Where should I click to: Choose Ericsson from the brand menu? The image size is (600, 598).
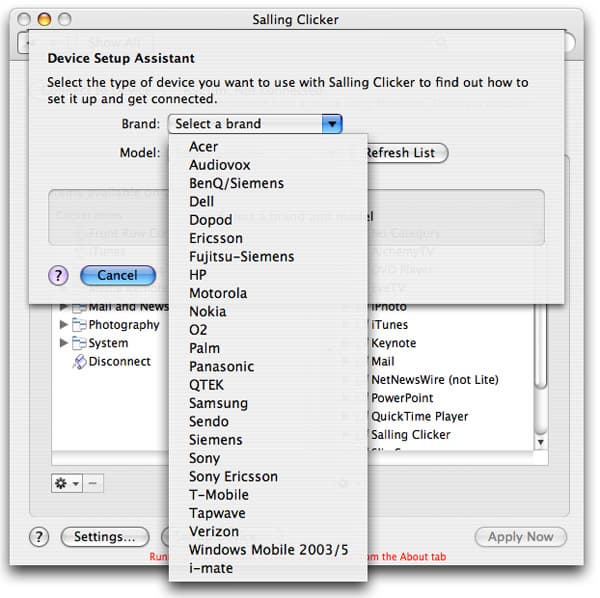click(x=268, y=238)
